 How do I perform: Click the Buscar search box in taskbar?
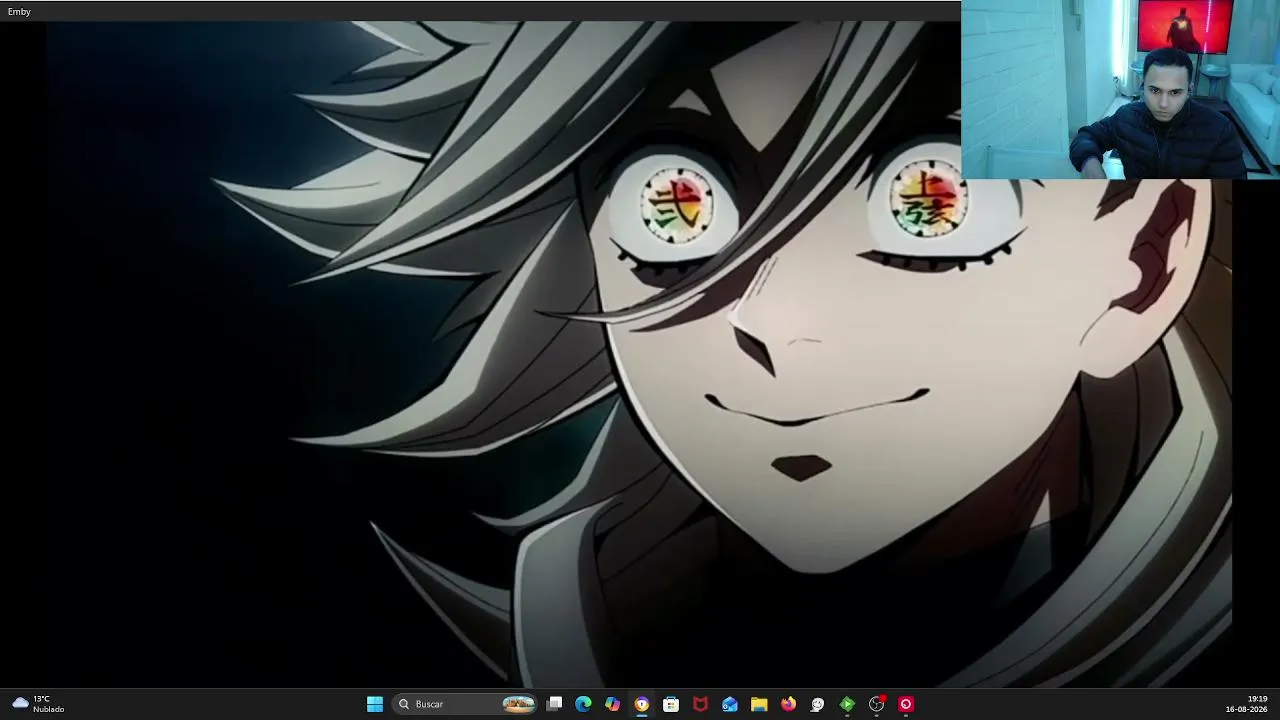465,704
